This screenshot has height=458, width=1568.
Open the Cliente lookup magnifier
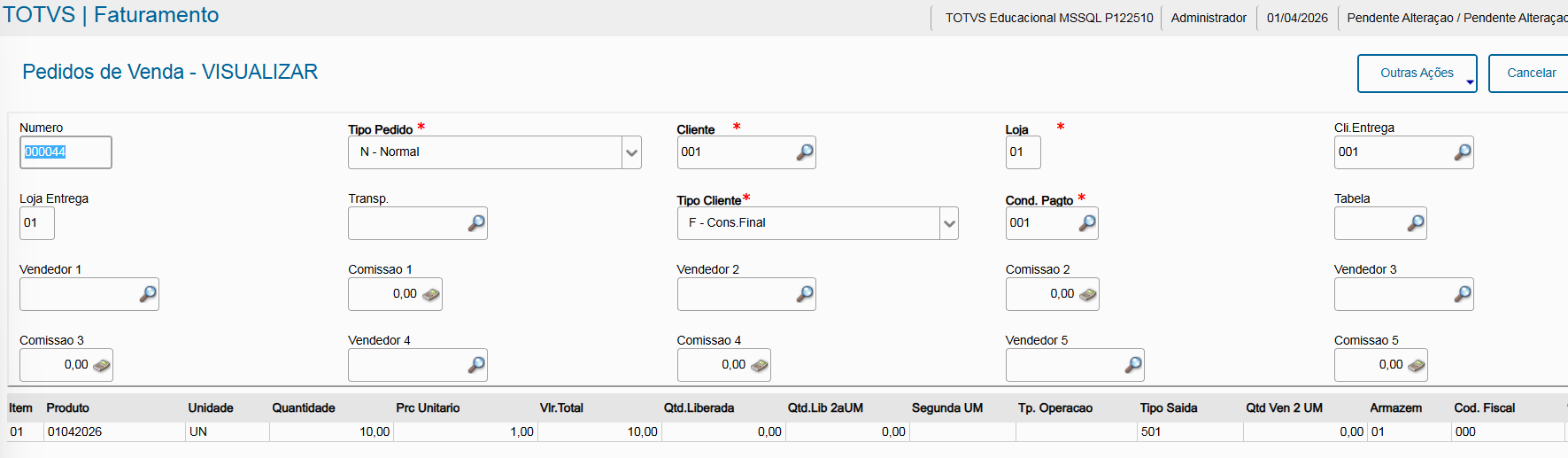(804, 152)
